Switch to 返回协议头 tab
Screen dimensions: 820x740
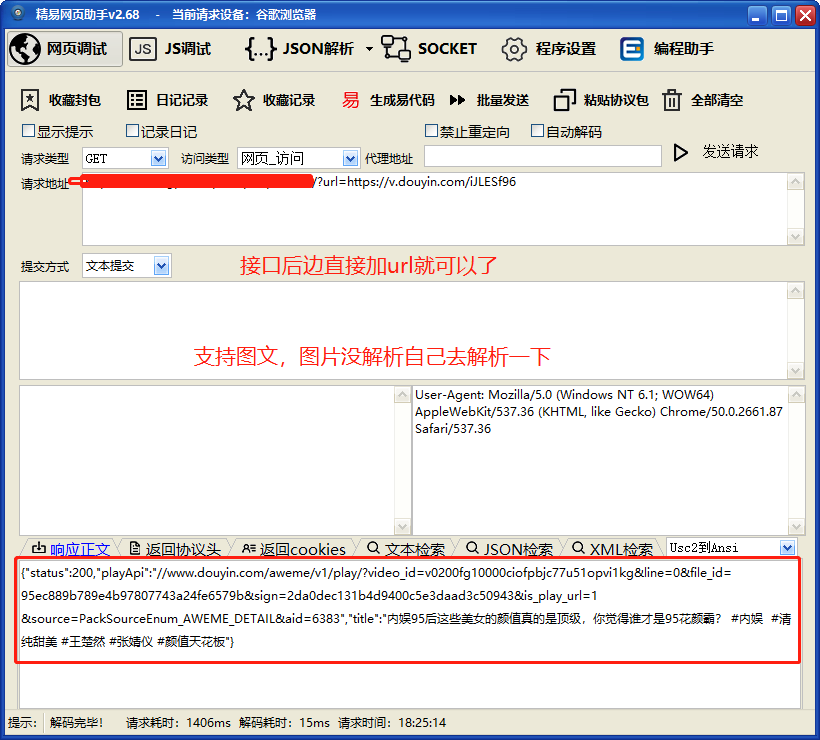point(175,549)
